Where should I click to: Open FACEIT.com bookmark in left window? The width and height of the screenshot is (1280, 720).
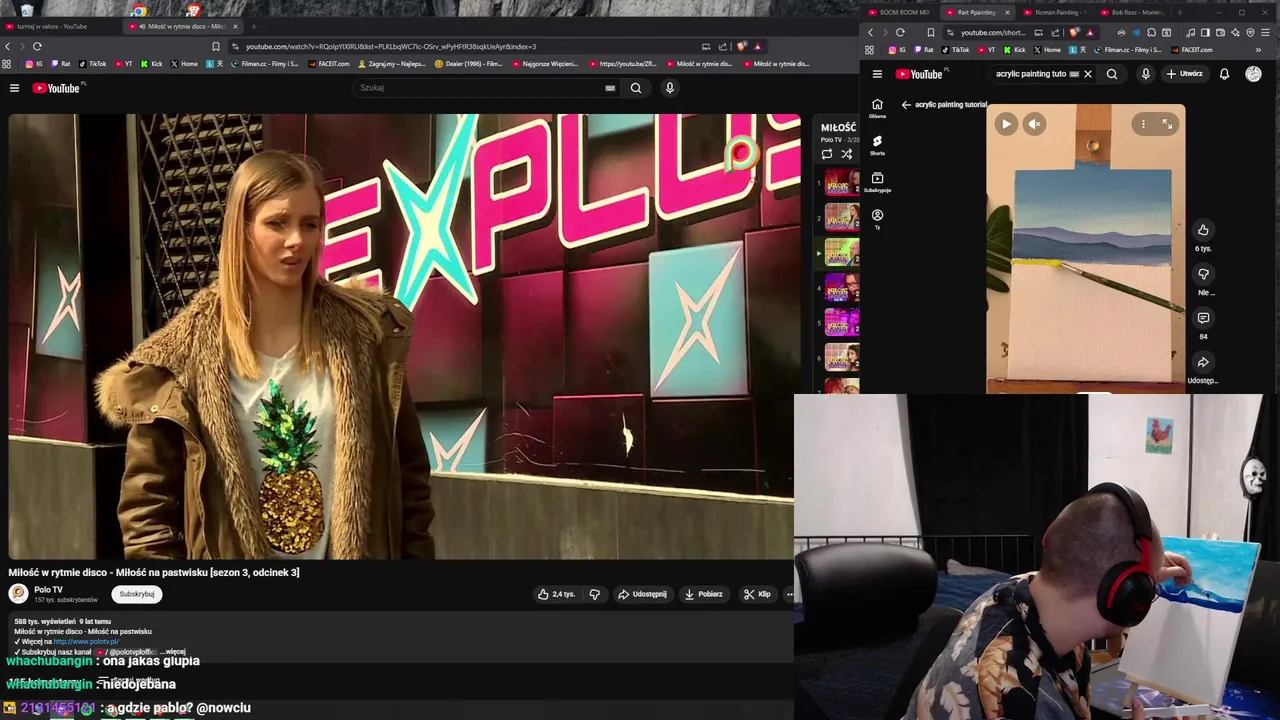tap(330, 64)
